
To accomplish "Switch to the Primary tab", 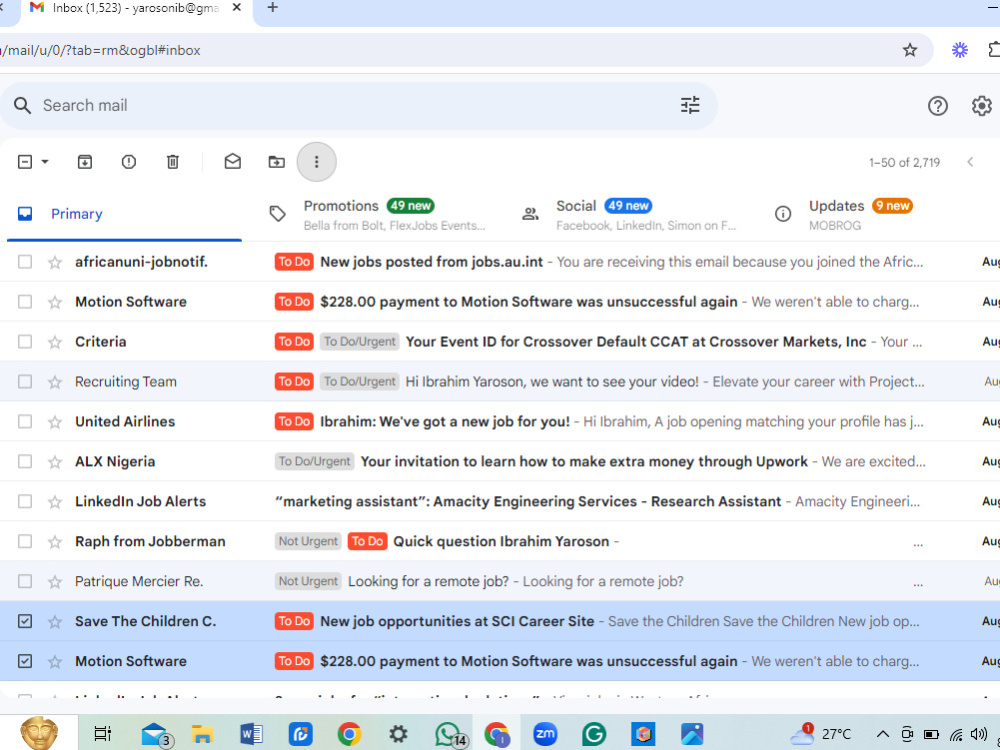I will [124, 214].
